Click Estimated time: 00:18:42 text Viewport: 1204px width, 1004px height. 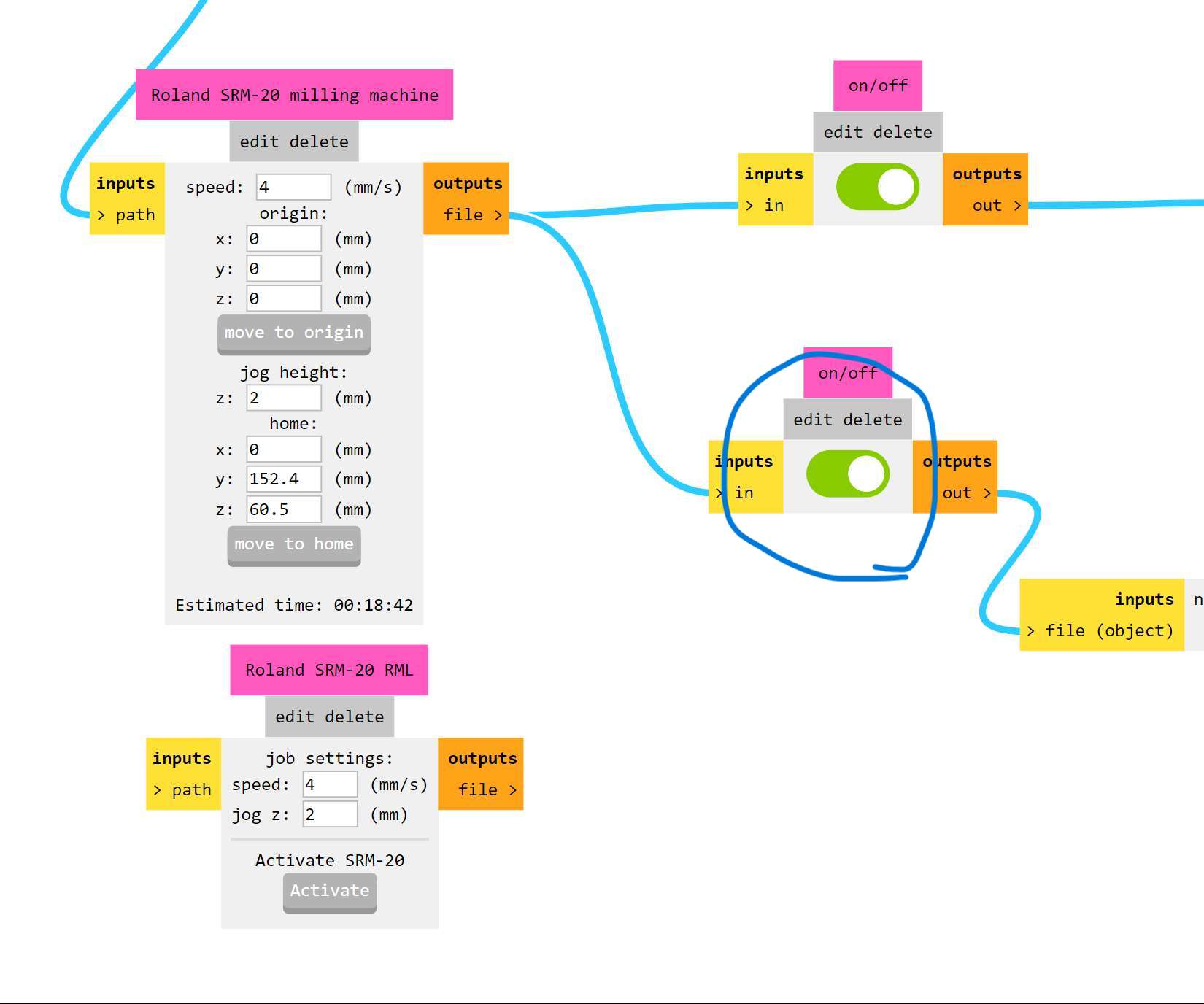pyautogui.click(x=294, y=605)
